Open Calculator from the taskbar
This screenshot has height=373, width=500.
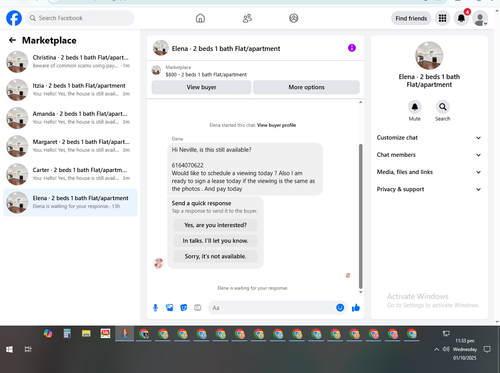click(67, 333)
